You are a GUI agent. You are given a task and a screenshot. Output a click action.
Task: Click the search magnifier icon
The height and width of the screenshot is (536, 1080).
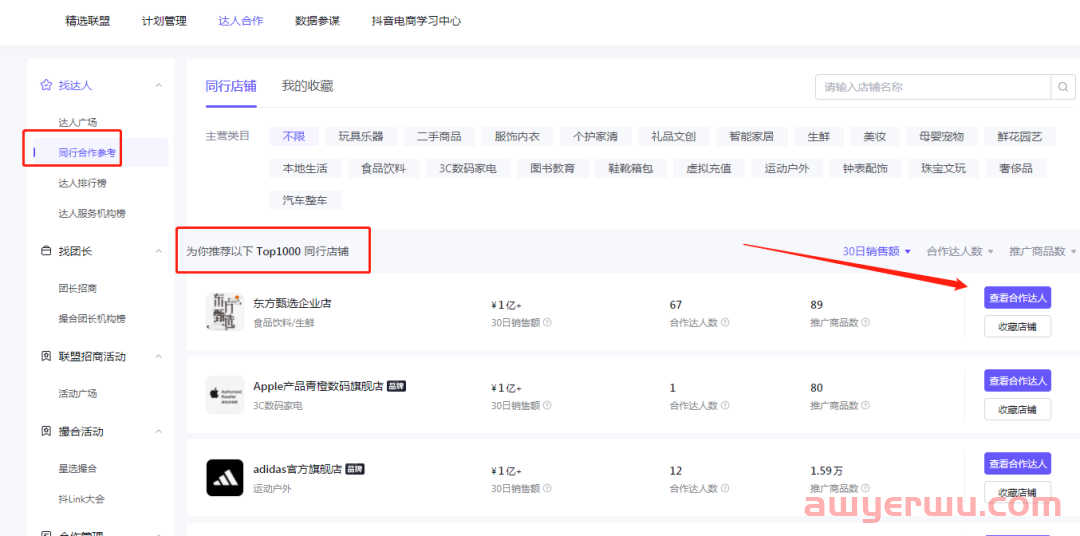[1063, 87]
